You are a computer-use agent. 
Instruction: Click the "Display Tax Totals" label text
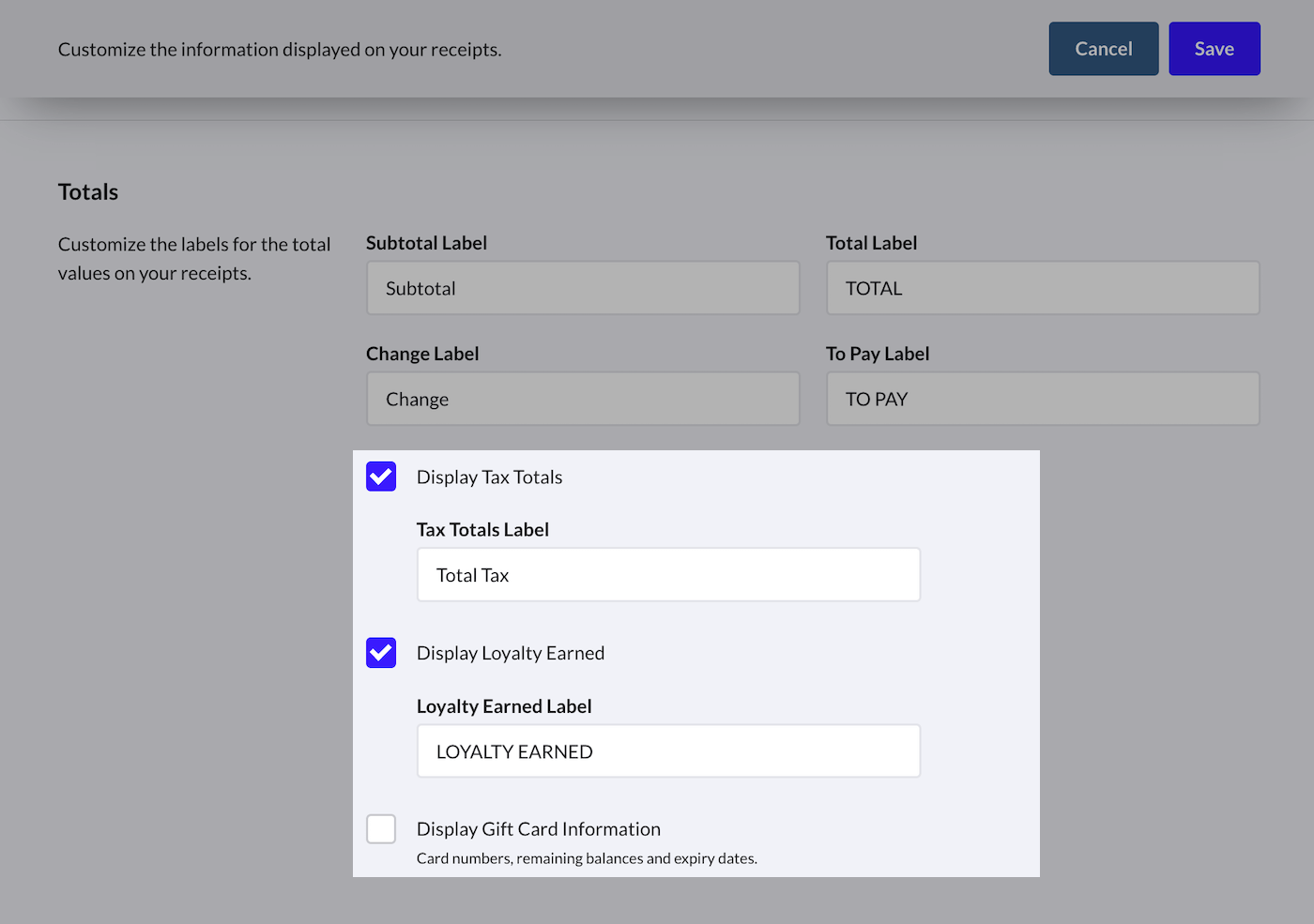[x=489, y=477]
